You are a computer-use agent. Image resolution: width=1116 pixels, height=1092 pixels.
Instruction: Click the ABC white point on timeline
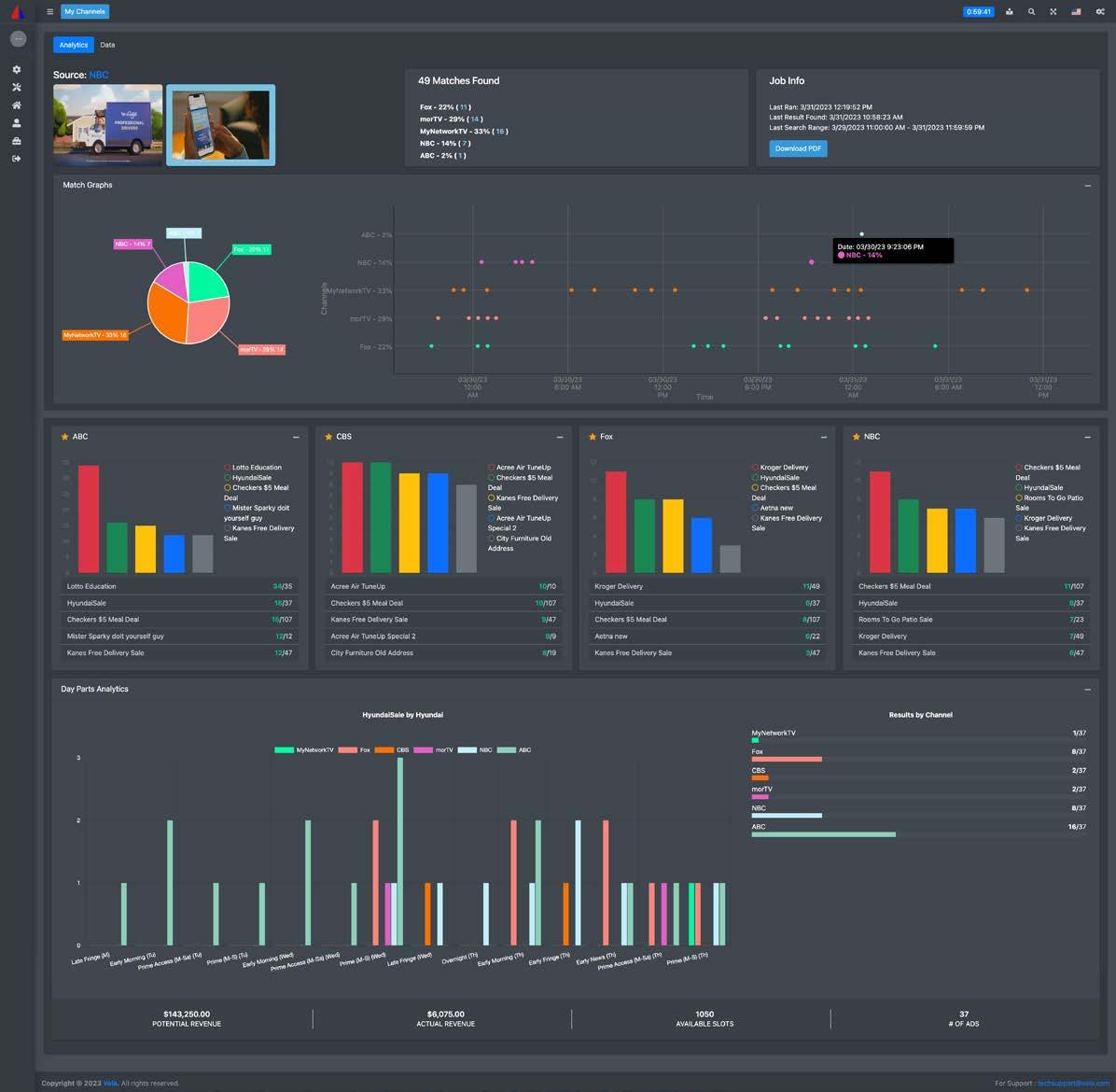pyautogui.click(x=862, y=234)
